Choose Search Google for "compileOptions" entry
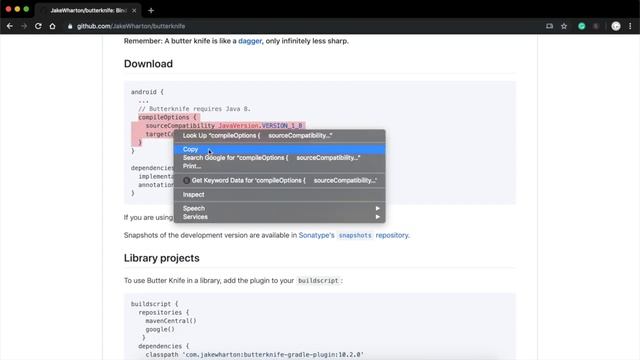 [x=280, y=158]
